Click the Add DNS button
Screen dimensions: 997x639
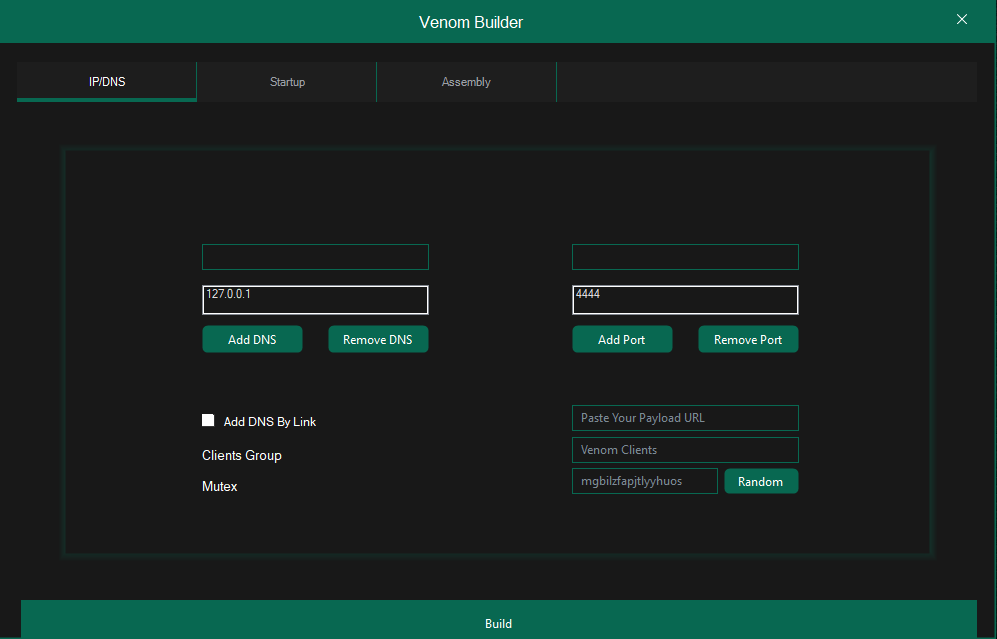click(252, 340)
